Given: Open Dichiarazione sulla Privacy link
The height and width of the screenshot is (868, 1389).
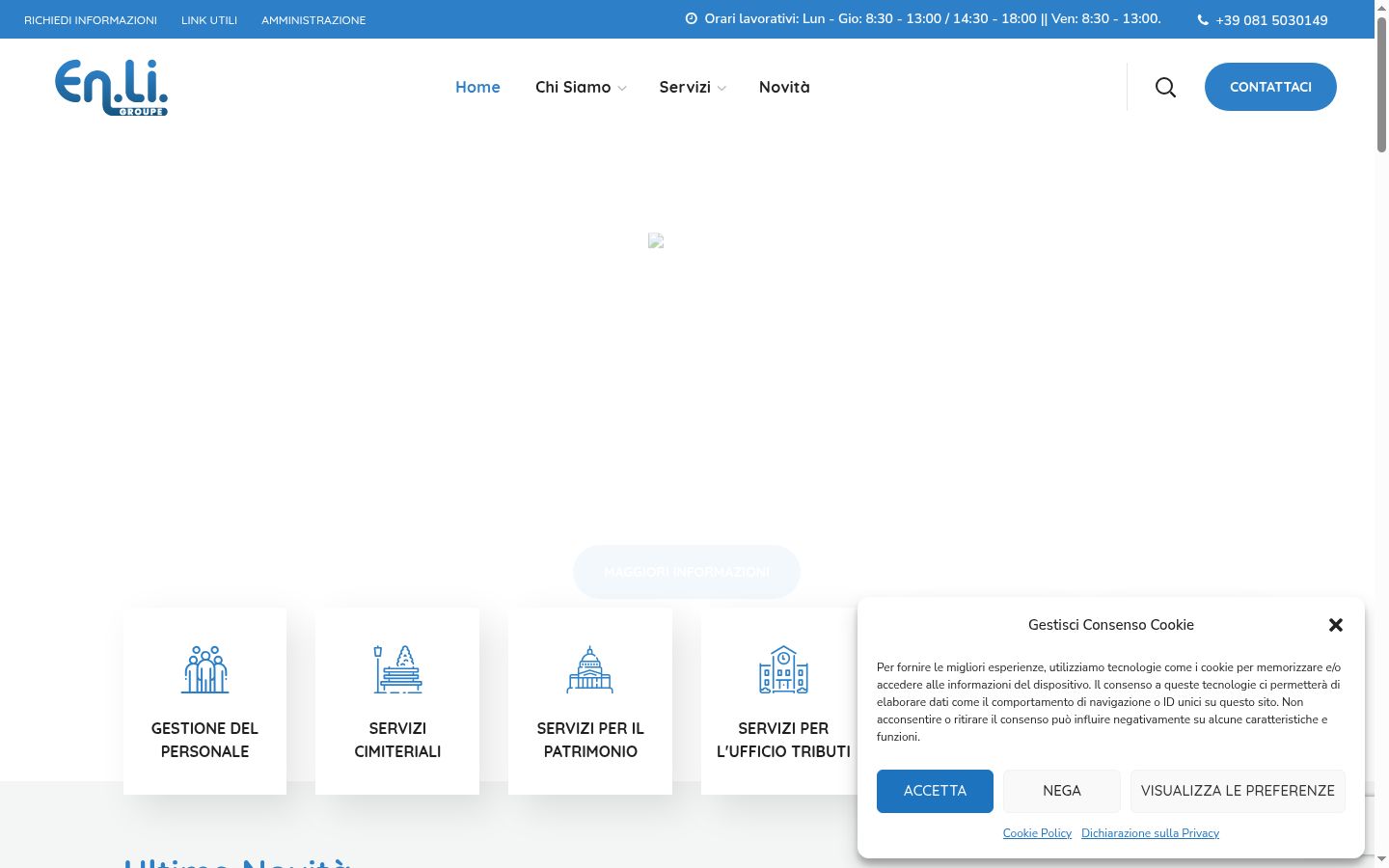Looking at the screenshot, I should (x=1150, y=833).
